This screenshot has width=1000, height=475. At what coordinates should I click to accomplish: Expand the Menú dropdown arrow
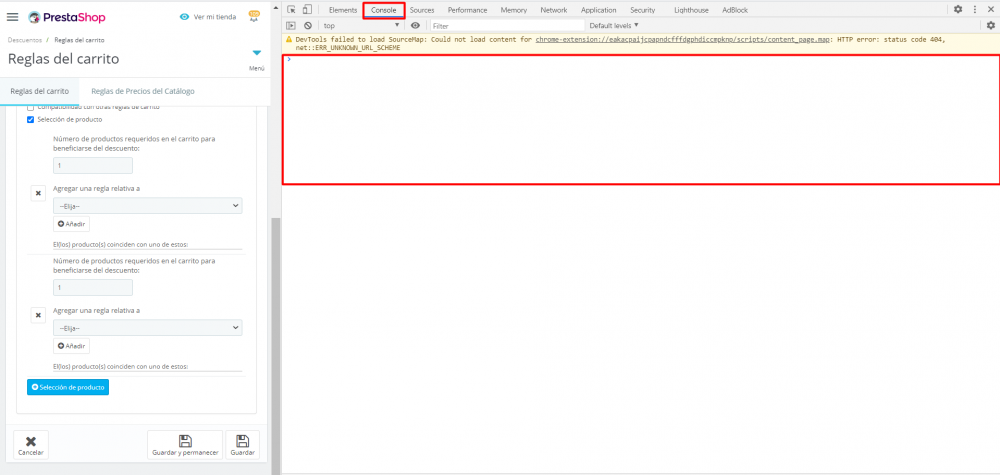coord(256,53)
